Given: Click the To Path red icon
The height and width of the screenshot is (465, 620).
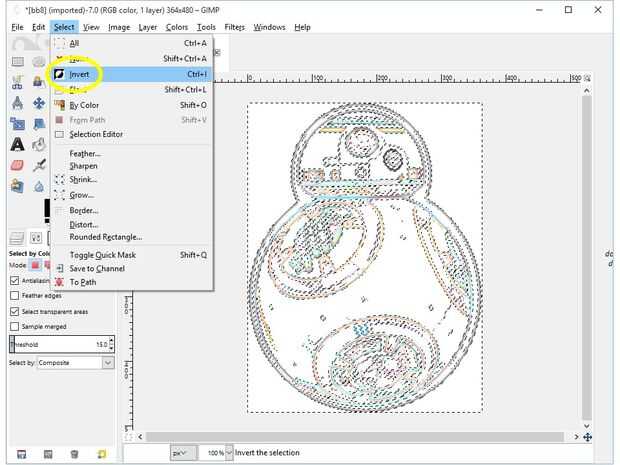Looking at the screenshot, I should click(x=59, y=282).
